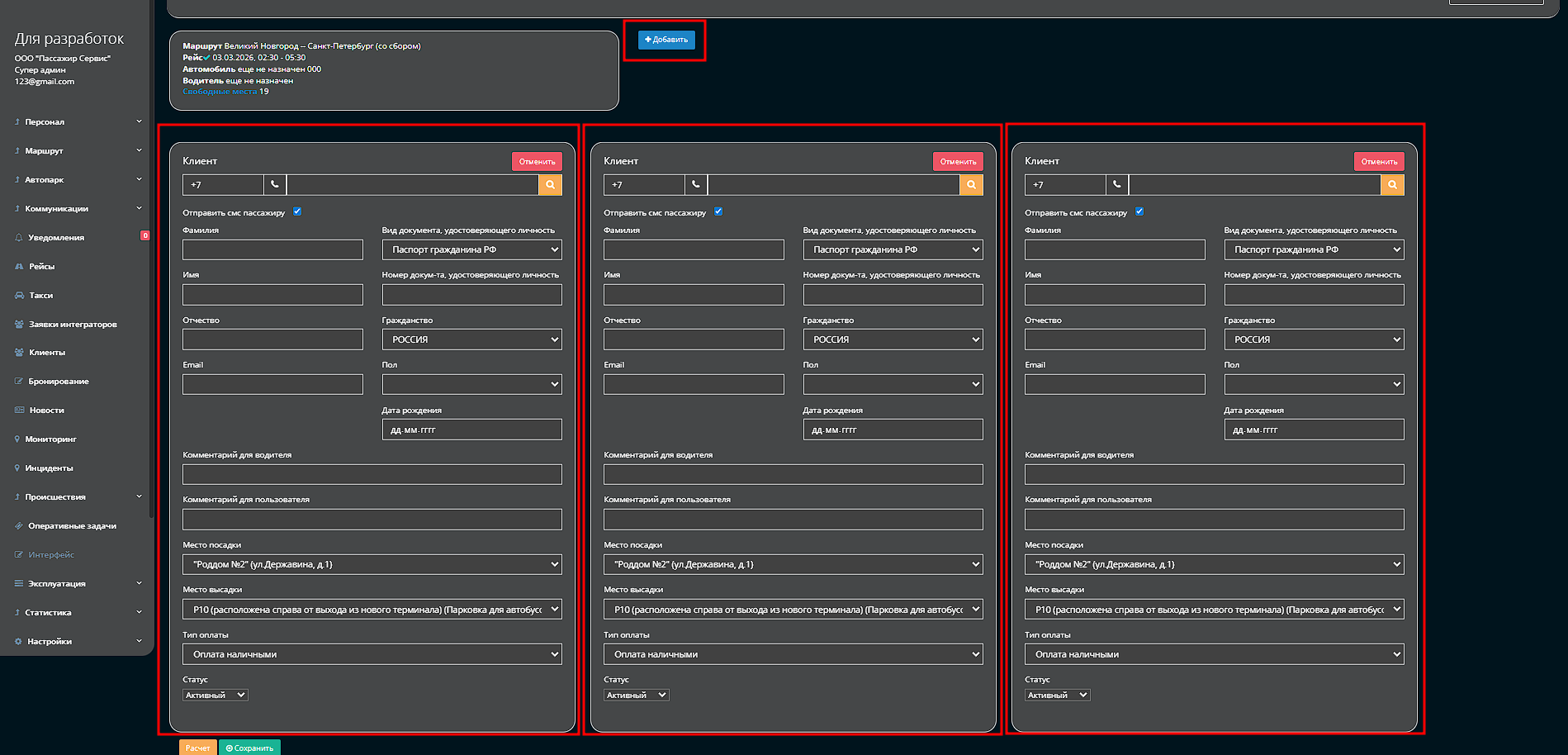Click the green Сохранить button
Viewport: 1568px width, 755px height.
[249, 748]
